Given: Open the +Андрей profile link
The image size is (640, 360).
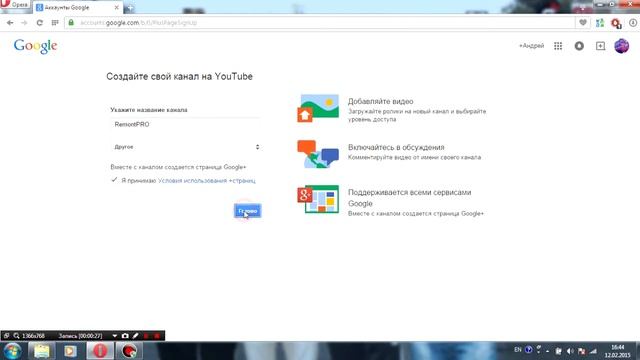Looking at the screenshot, I should 531,46.
